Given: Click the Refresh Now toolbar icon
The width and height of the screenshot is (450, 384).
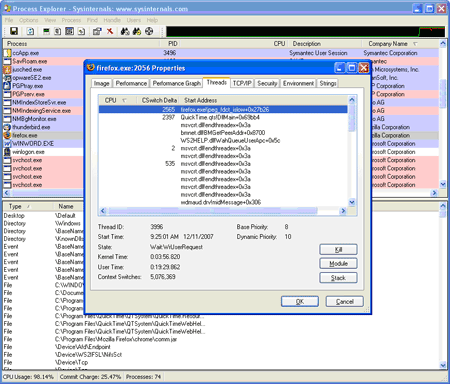Looking at the screenshot, I should pos(30,31).
